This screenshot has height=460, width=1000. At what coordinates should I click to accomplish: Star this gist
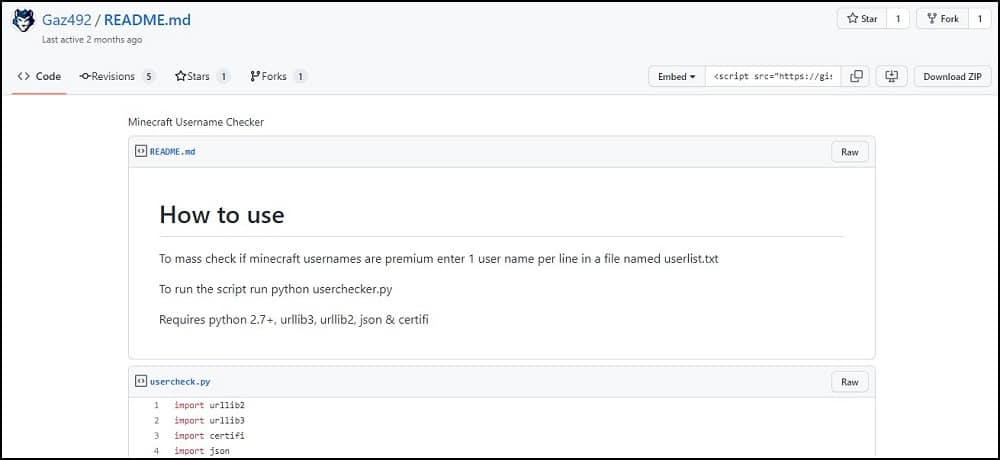coord(864,18)
